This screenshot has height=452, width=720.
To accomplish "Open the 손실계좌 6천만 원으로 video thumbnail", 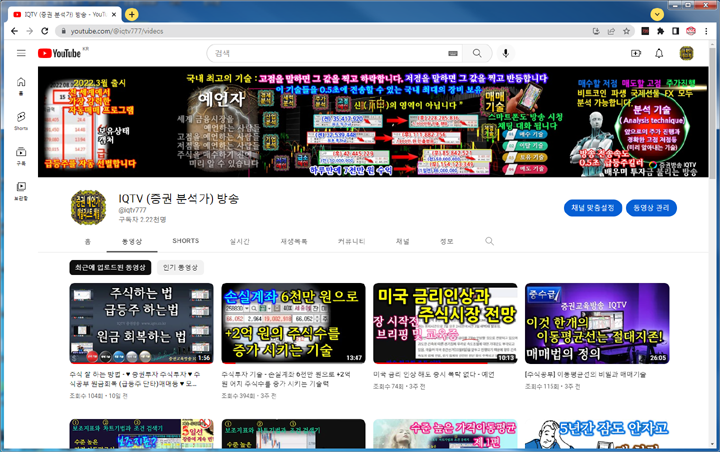I will 293,323.
